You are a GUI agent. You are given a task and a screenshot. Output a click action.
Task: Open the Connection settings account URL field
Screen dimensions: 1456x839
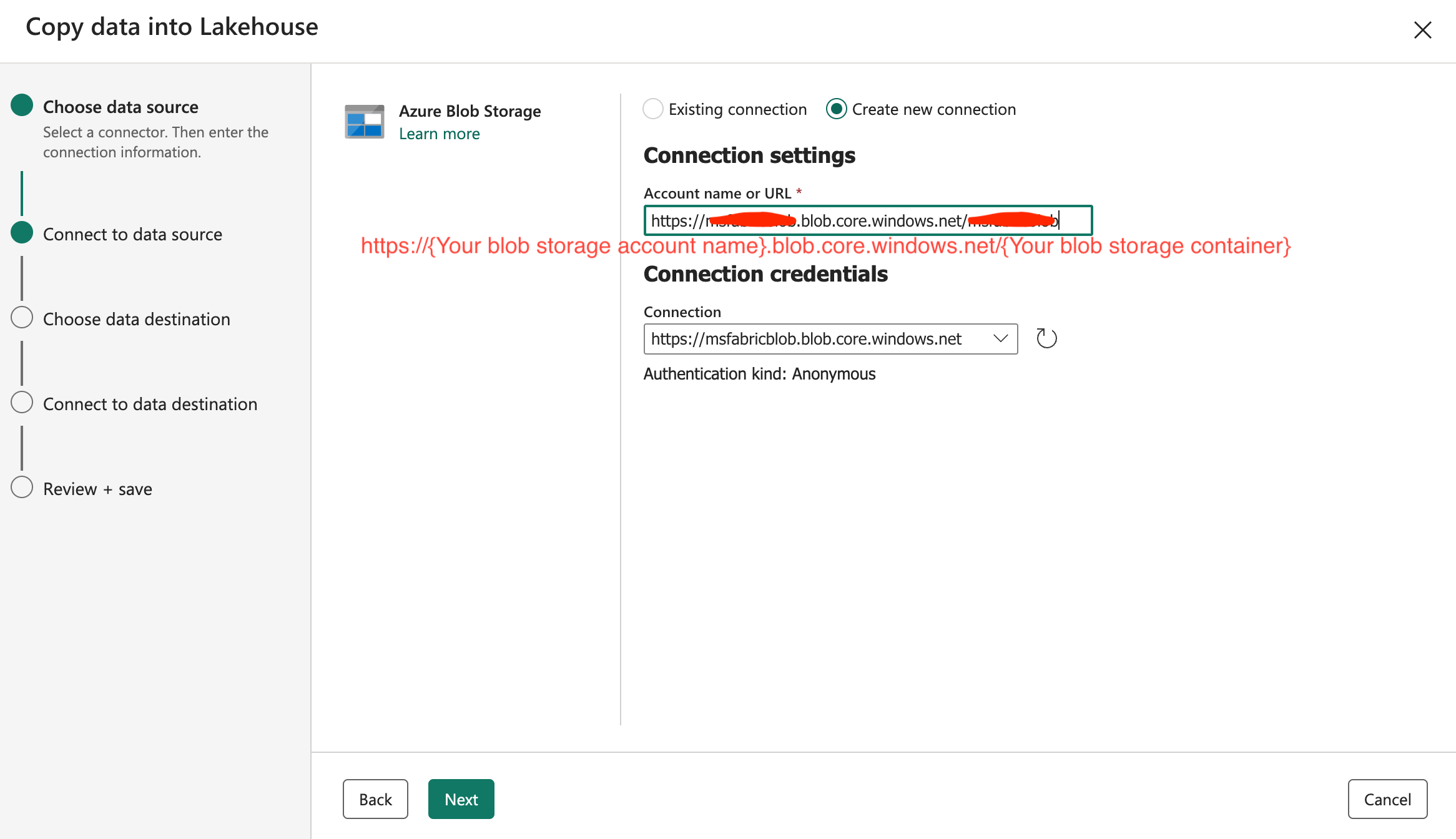coord(867,220)
